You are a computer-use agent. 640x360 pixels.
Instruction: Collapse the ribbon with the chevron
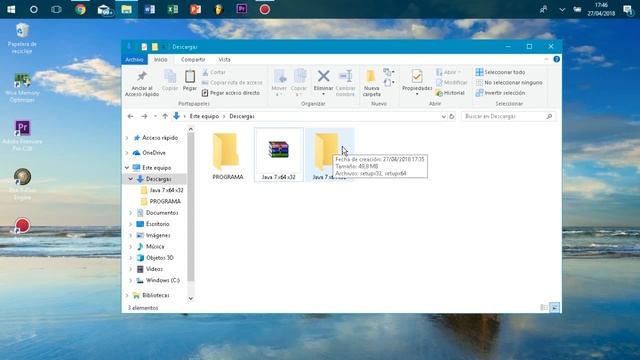546,59
